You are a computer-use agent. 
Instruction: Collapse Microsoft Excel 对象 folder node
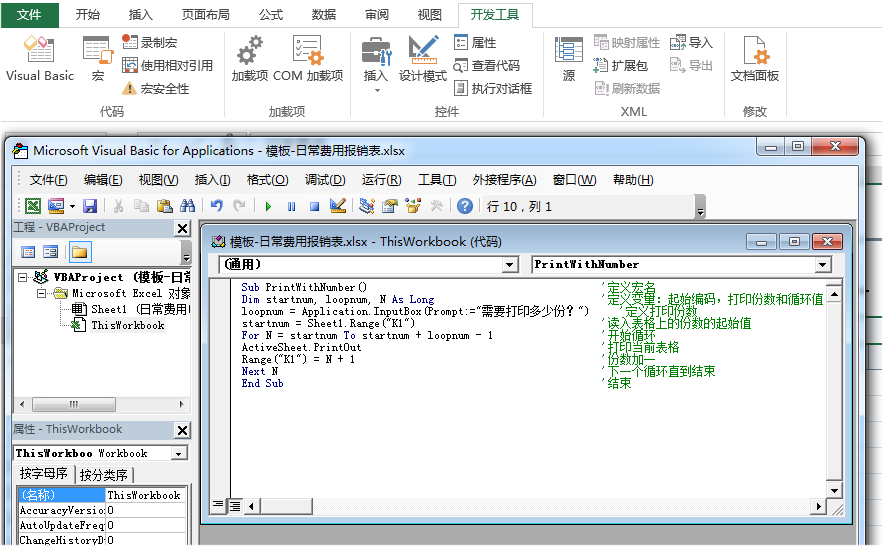point(41,293)
